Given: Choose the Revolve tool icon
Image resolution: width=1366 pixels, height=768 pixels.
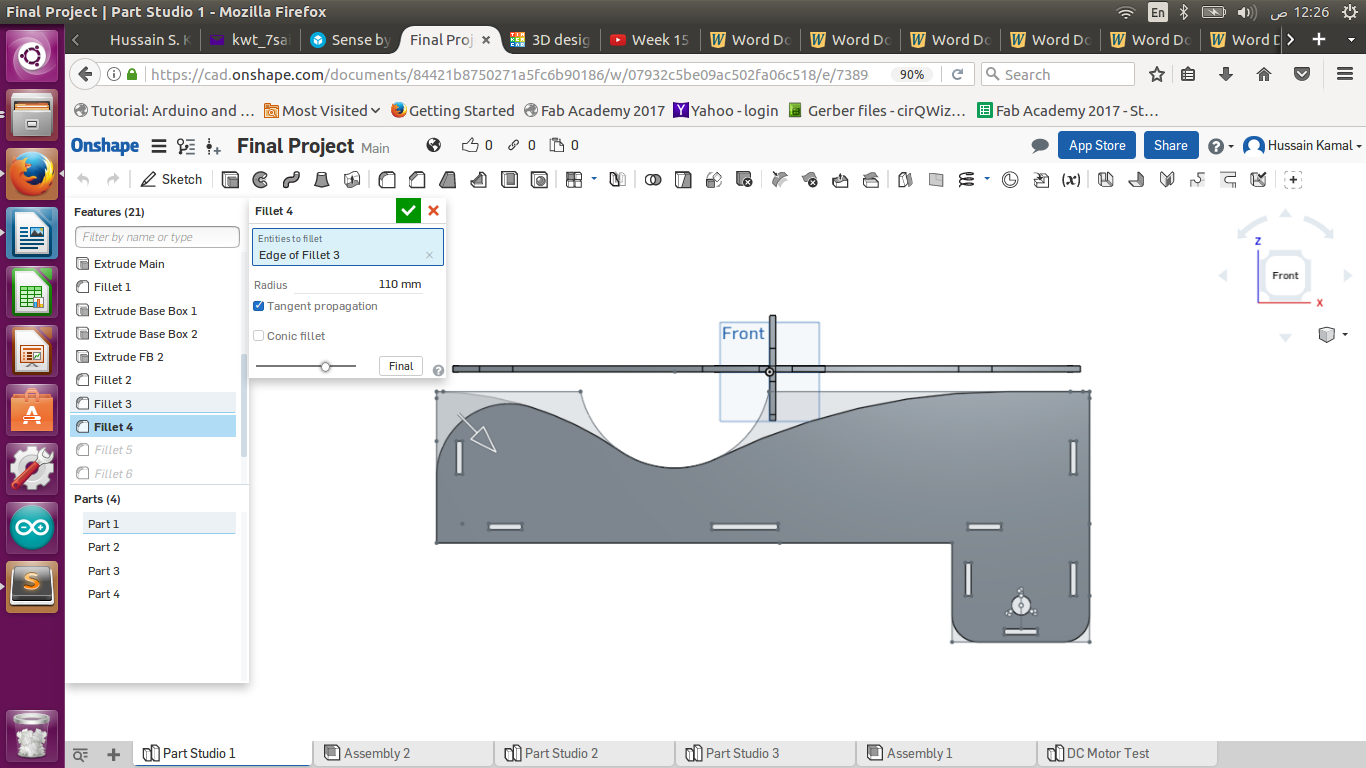Looking at the screenshot, I should coord(260,180).
